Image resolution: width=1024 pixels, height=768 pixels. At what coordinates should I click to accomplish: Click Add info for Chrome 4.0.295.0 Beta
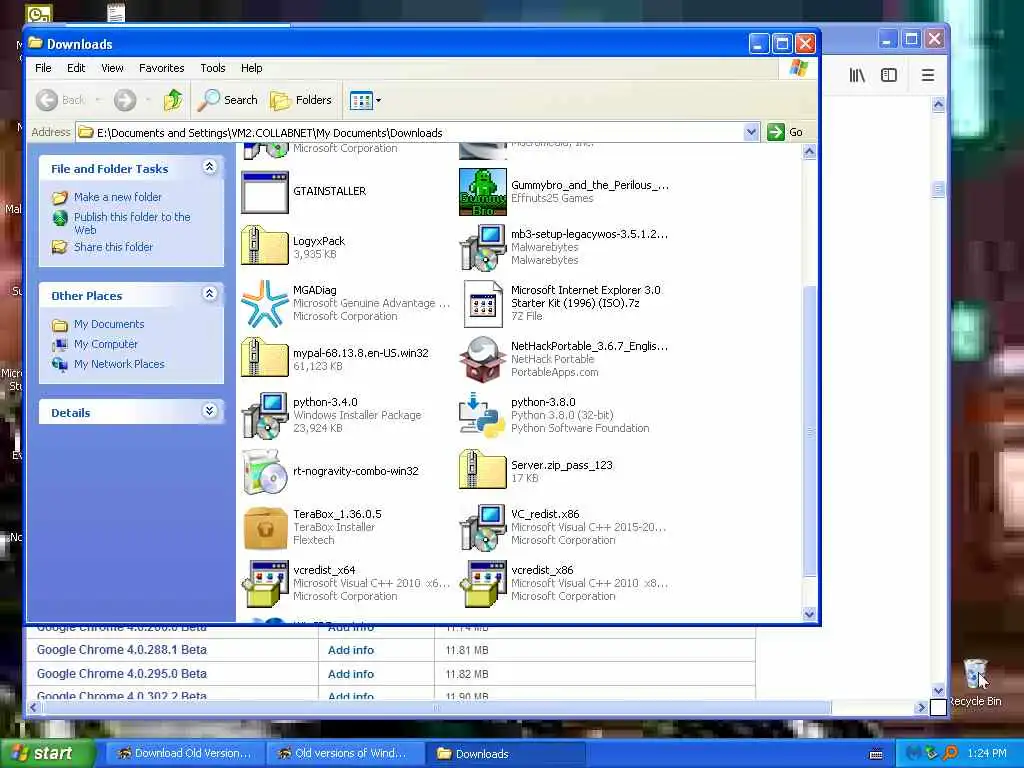(x=351, y=674)
